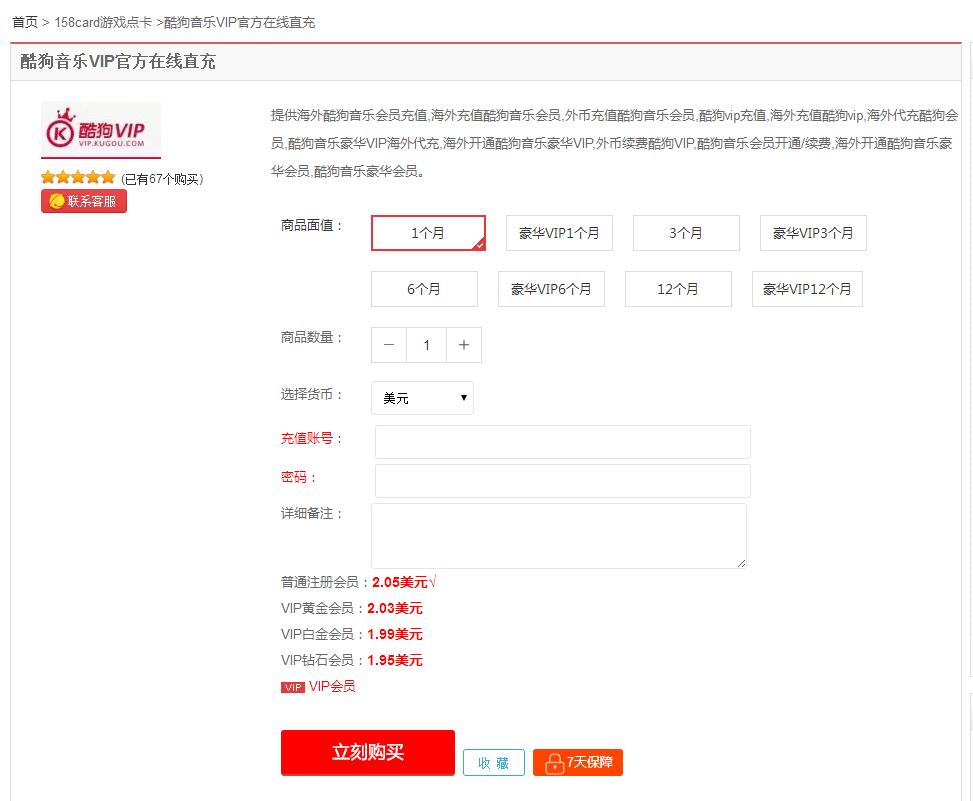Click the 收藏 favorite button
Viewport: 973px width, 801px height.
tap(494, 763)
